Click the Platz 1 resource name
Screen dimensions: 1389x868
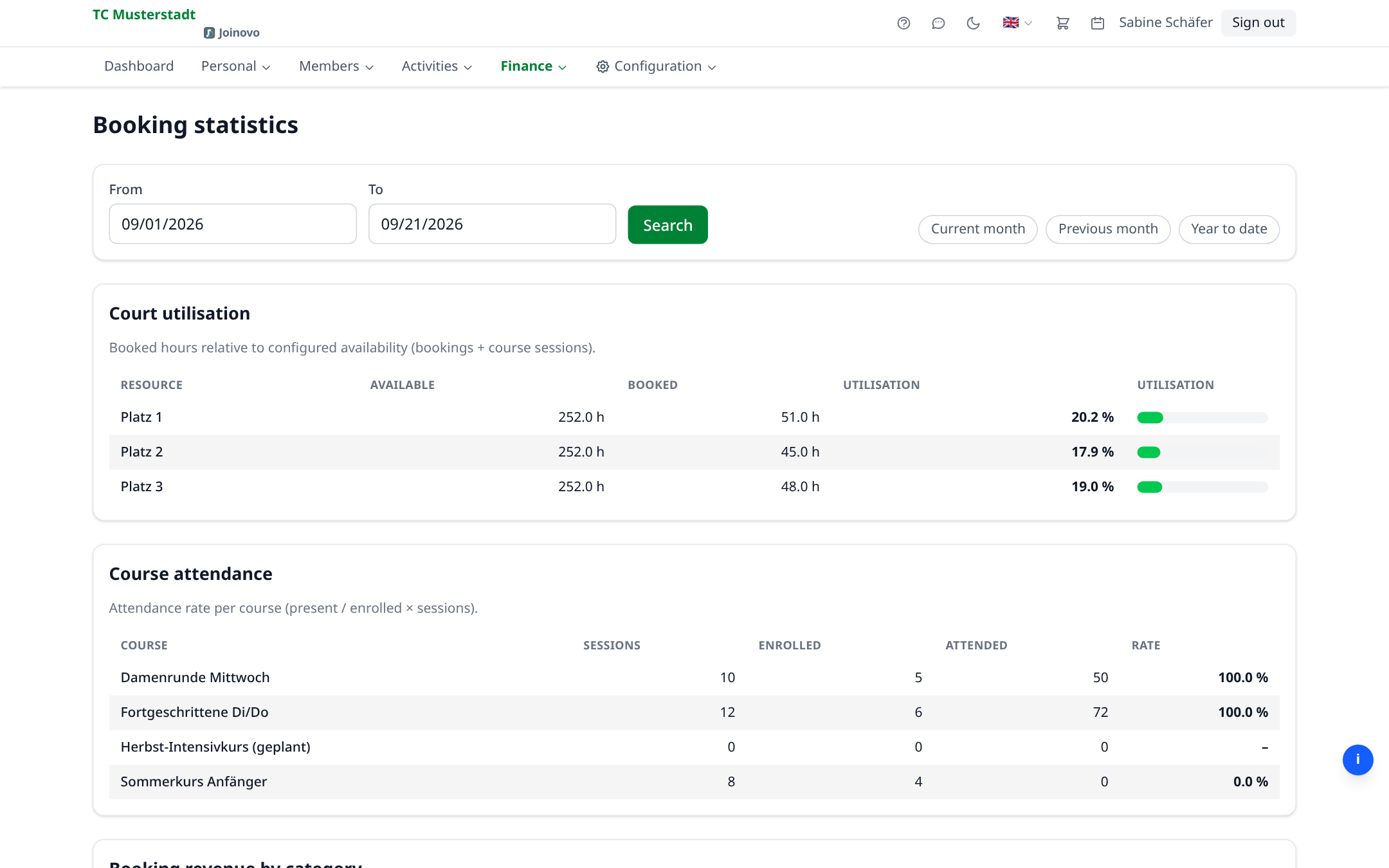pyautogui.click(x=141, y=417)
